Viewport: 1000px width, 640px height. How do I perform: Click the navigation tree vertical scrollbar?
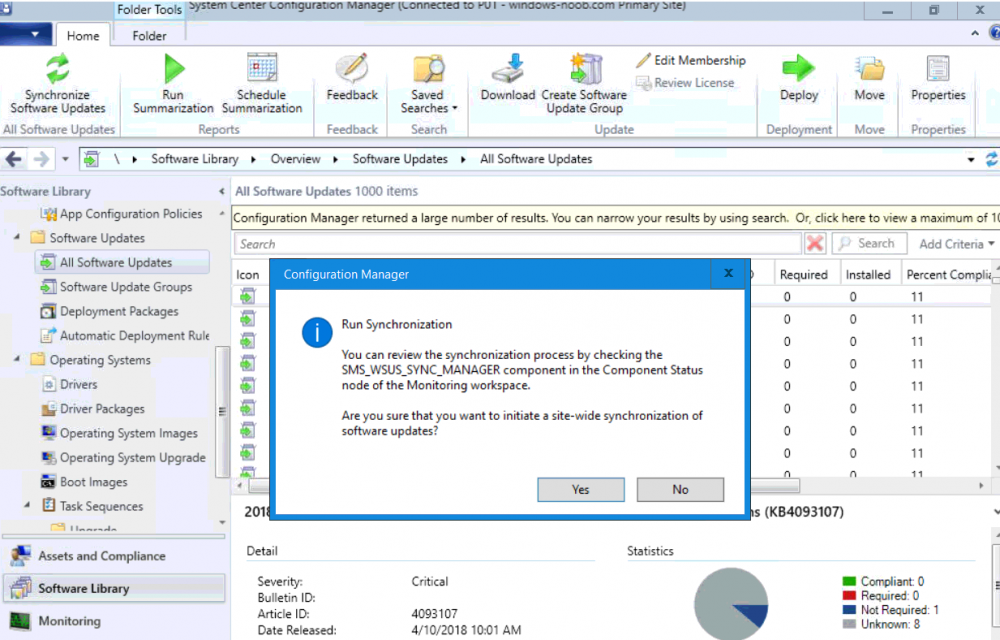coord(222,412)
